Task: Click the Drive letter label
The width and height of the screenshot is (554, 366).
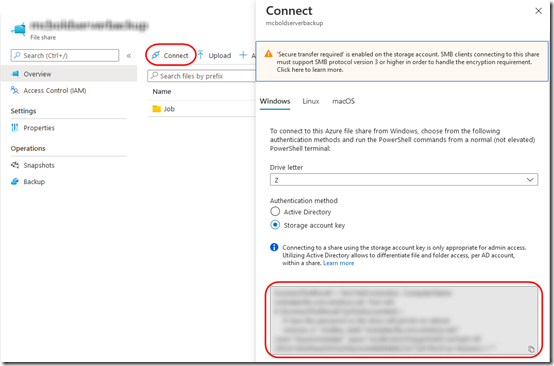Action: tap(286, 167)
